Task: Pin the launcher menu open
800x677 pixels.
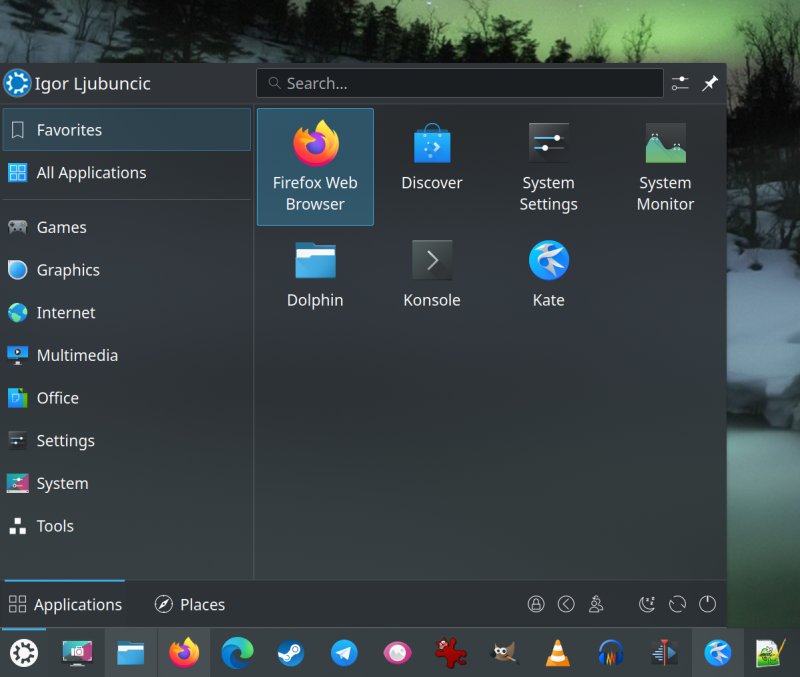Action: click(710, 84)
